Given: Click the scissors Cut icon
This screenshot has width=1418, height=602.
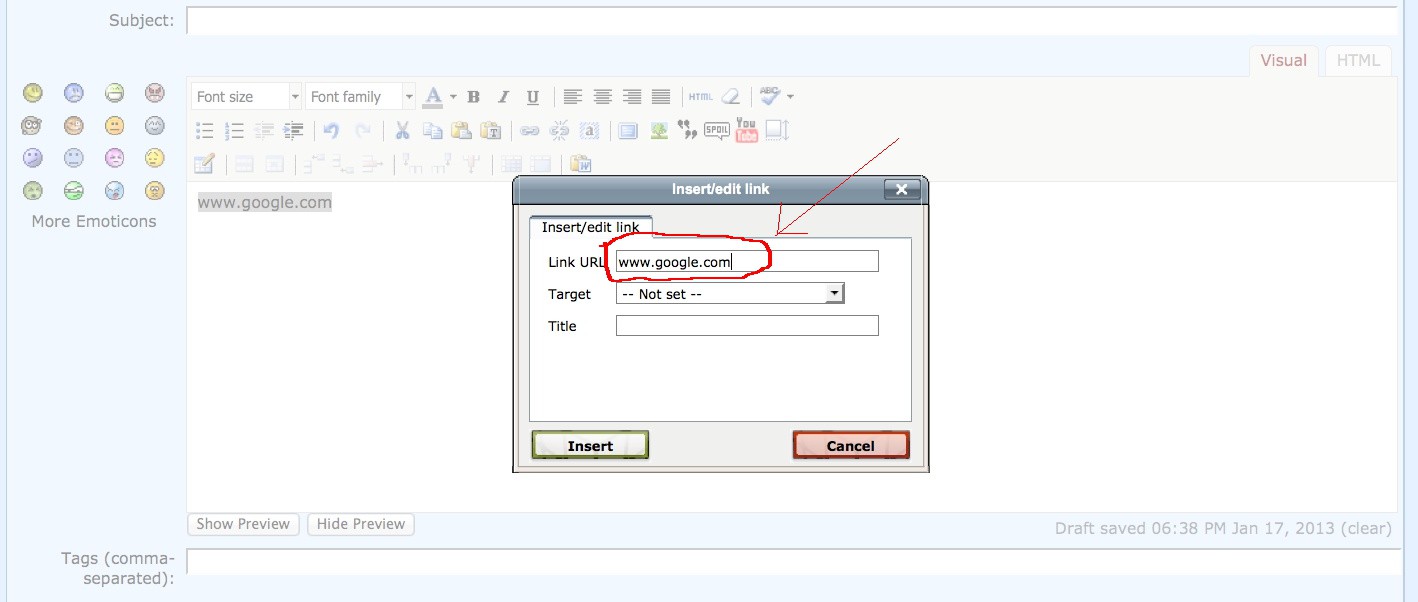Looking at the screenshot, I should click(x=402, y=130).
